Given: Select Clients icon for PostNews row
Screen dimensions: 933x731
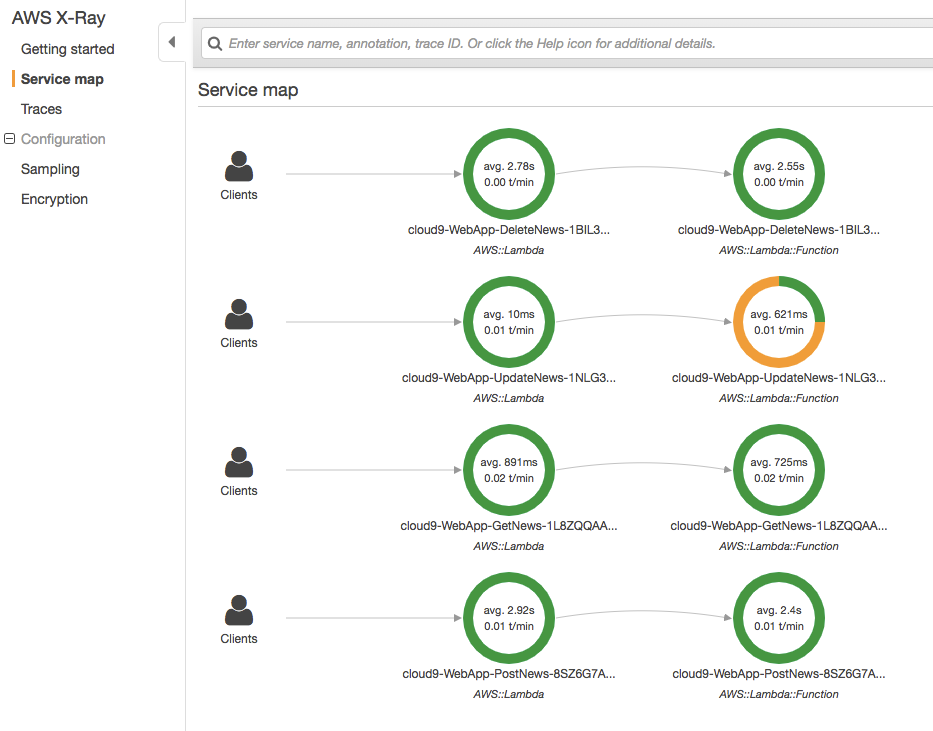Looking at the screenshot, I should 239,610.
